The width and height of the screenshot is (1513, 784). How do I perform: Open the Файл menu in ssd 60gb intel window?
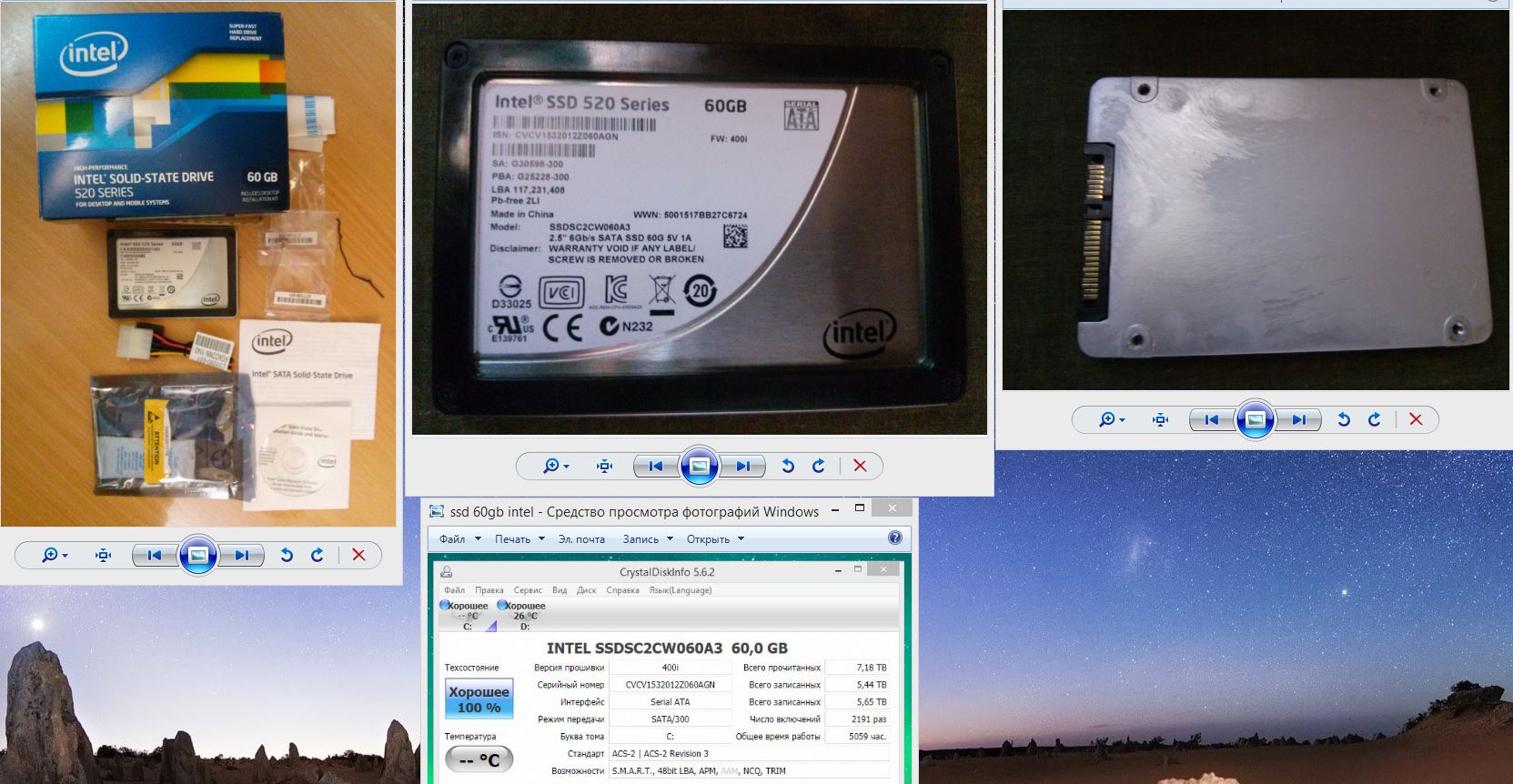click(459, 539)
